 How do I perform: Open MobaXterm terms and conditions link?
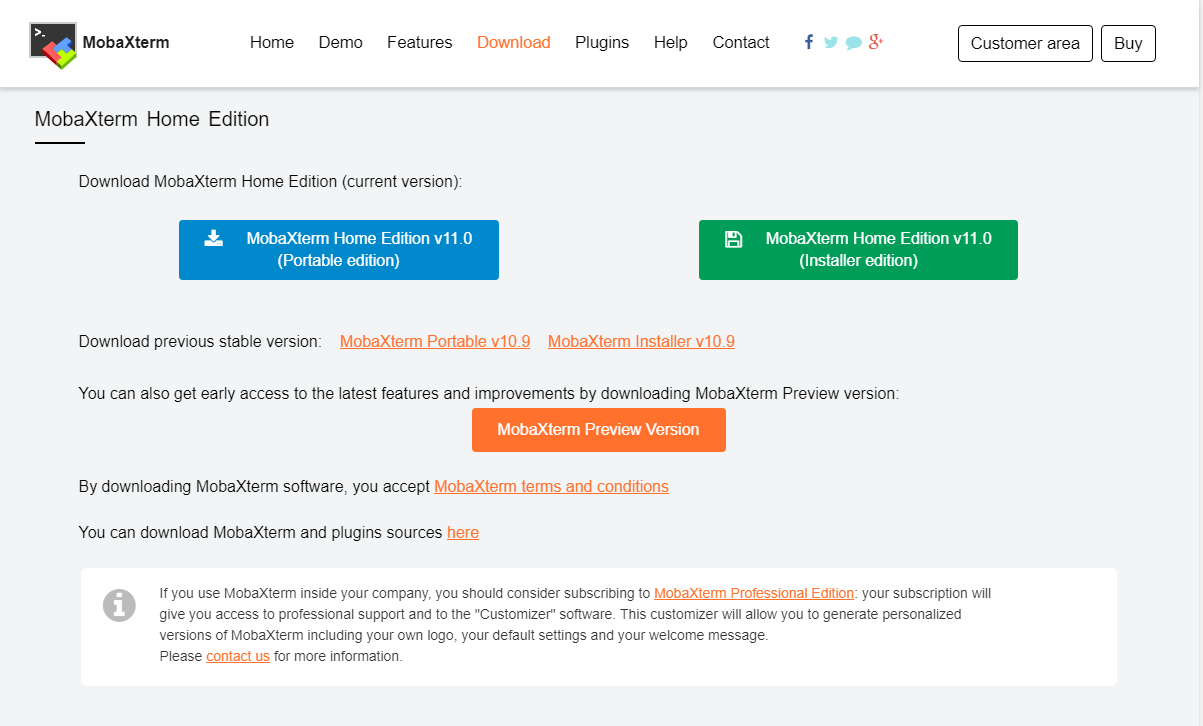(x=551, y=487)
